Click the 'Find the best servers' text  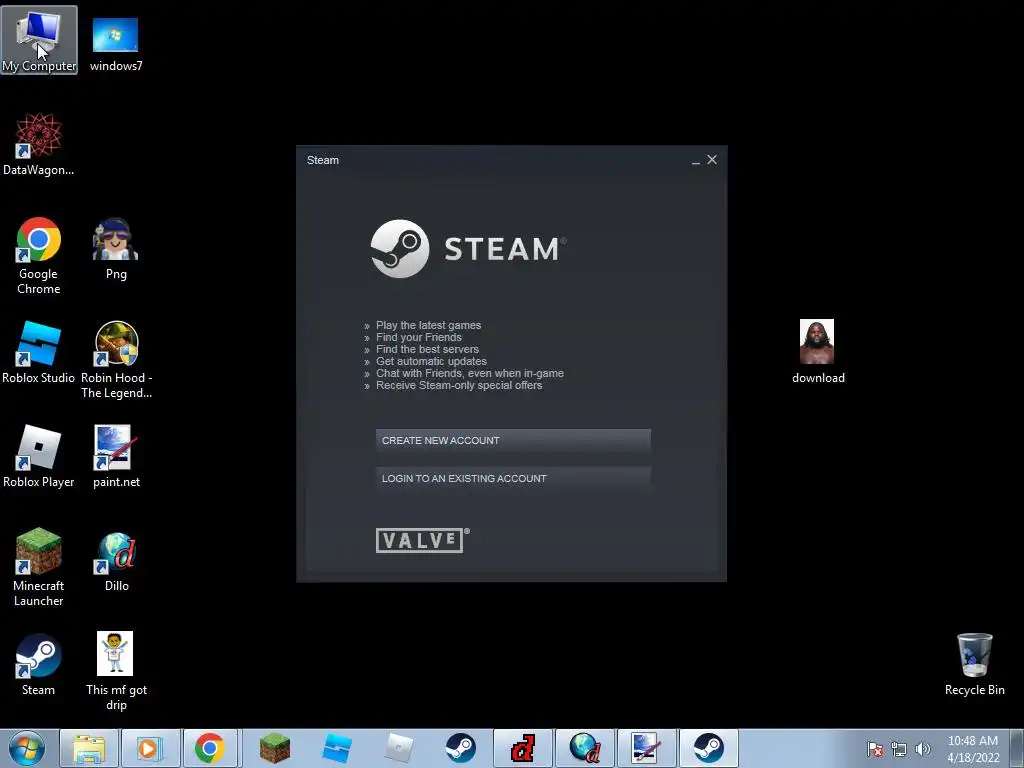click(x=427, y=349)
